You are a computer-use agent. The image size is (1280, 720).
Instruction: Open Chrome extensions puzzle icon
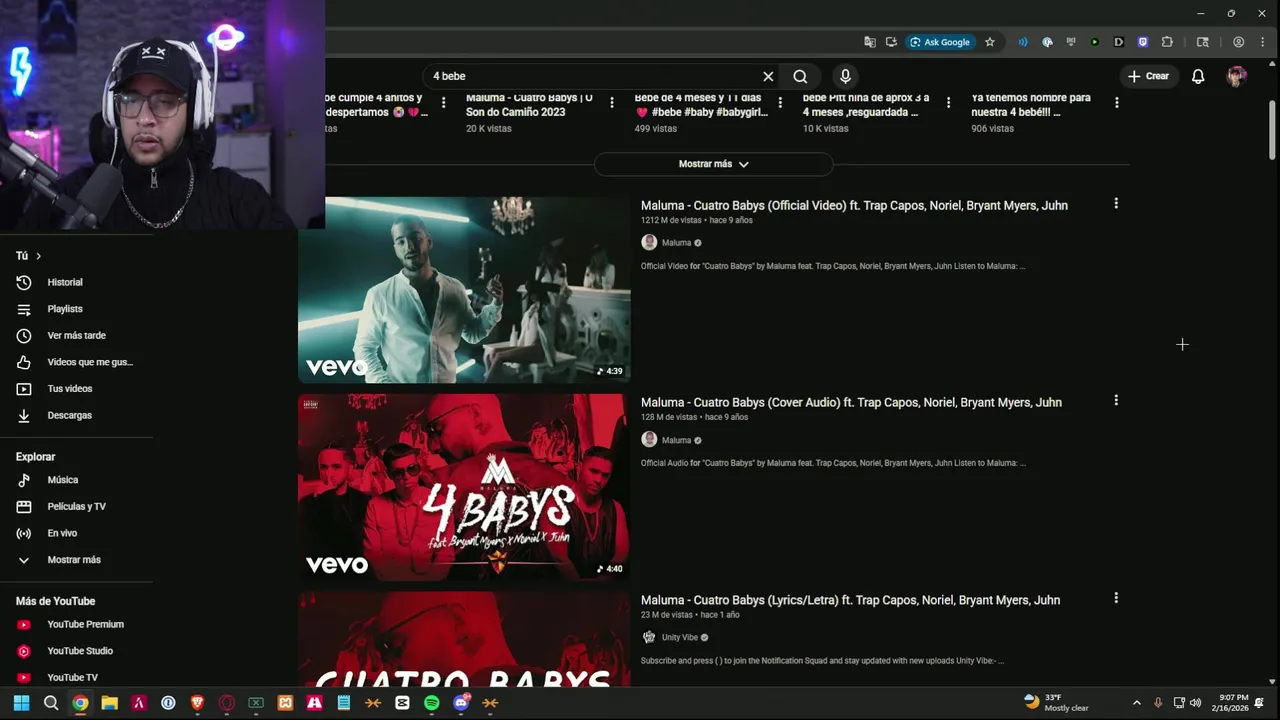[x=1167, y=42]
